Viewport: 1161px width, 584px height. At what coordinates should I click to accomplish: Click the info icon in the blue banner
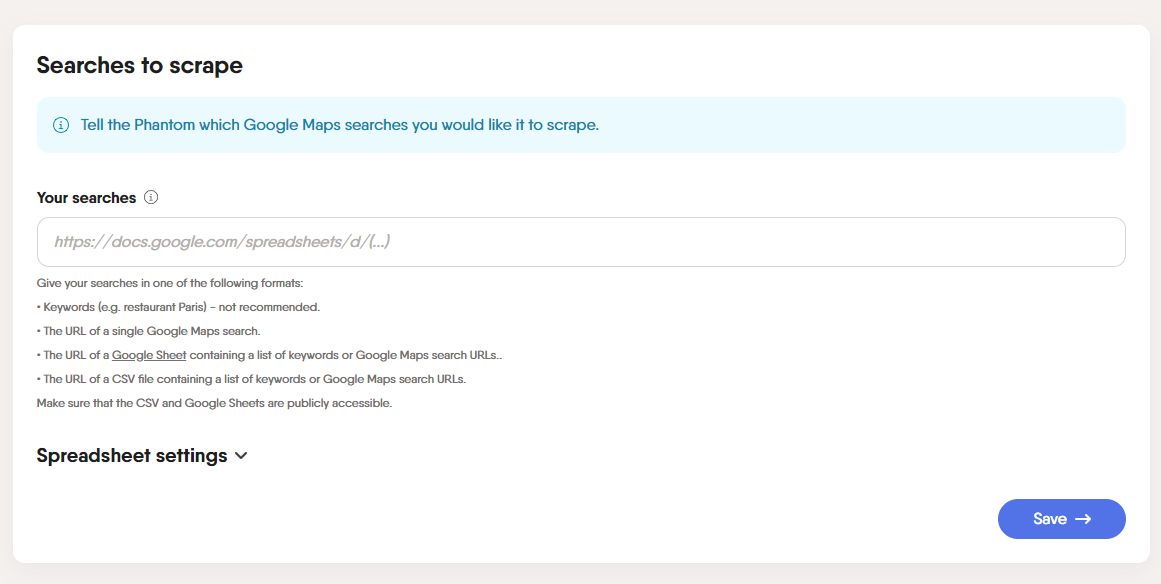61,125
